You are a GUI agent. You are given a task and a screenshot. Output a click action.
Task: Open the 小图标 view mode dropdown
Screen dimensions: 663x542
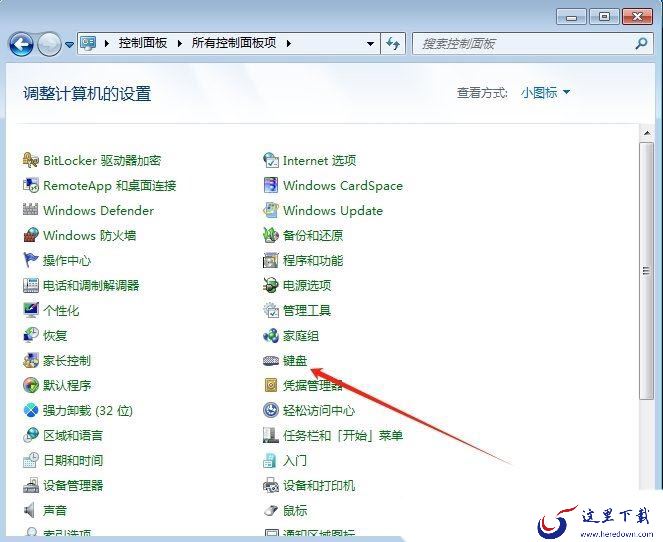click(545, 93)
